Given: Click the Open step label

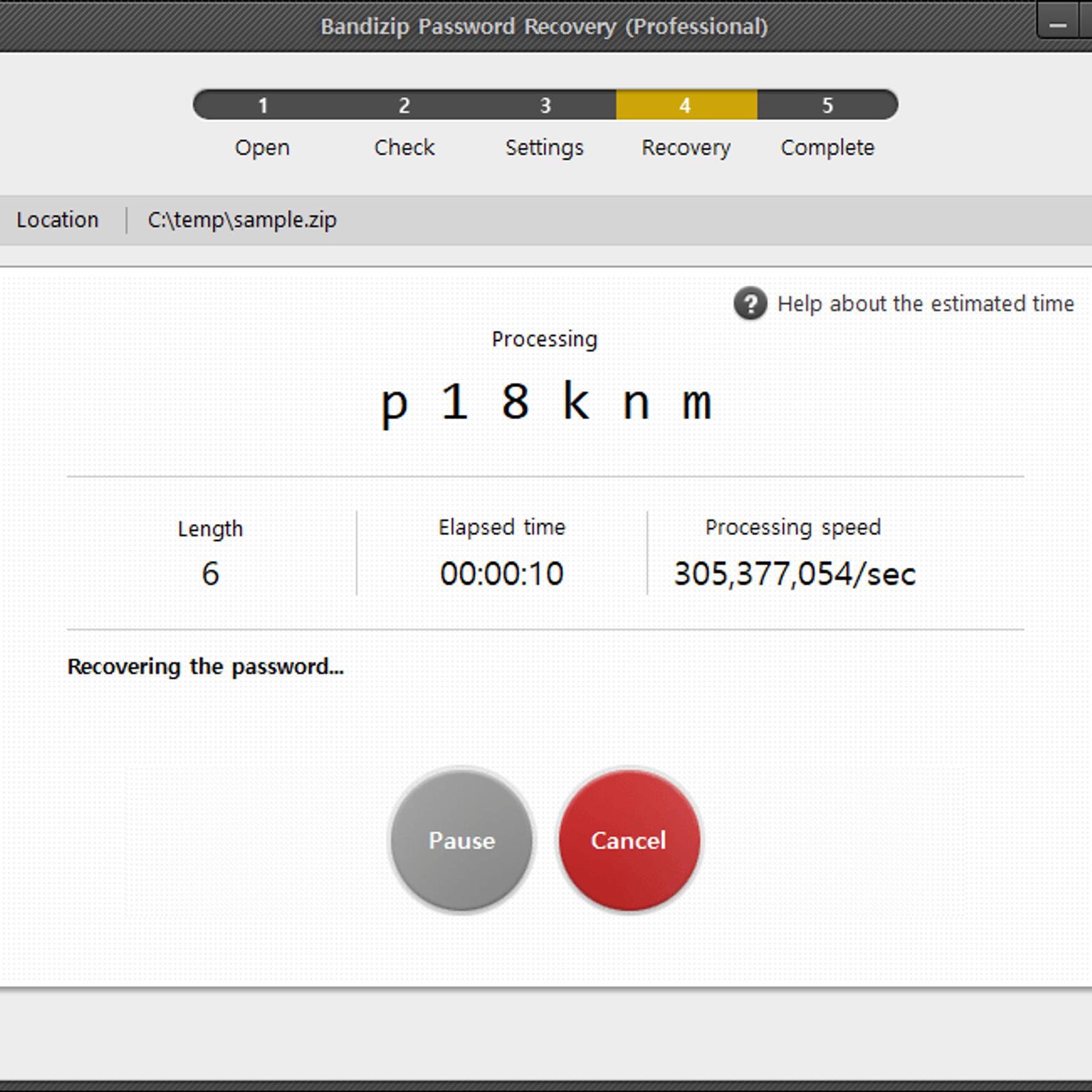Looking at the screenshot, I should (262, 147).
